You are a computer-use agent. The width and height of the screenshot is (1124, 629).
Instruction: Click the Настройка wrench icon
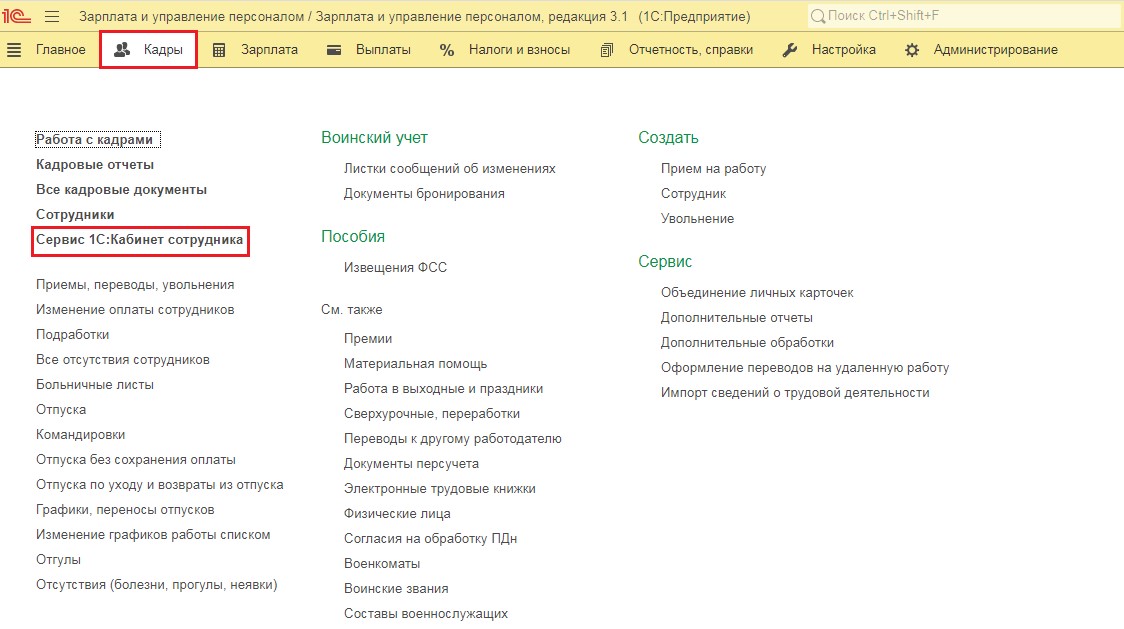pyautogui.click(x=790, y=50)
